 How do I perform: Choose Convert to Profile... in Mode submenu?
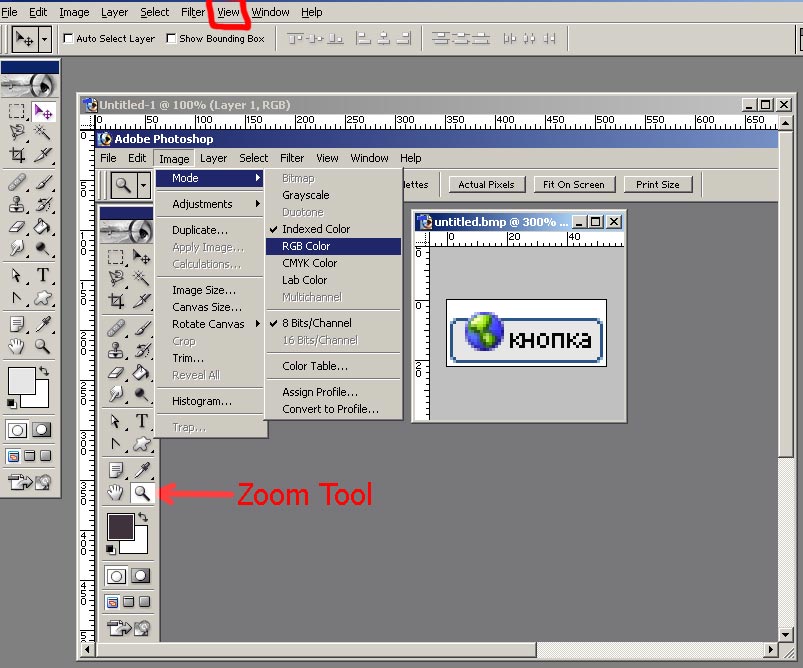333,409
